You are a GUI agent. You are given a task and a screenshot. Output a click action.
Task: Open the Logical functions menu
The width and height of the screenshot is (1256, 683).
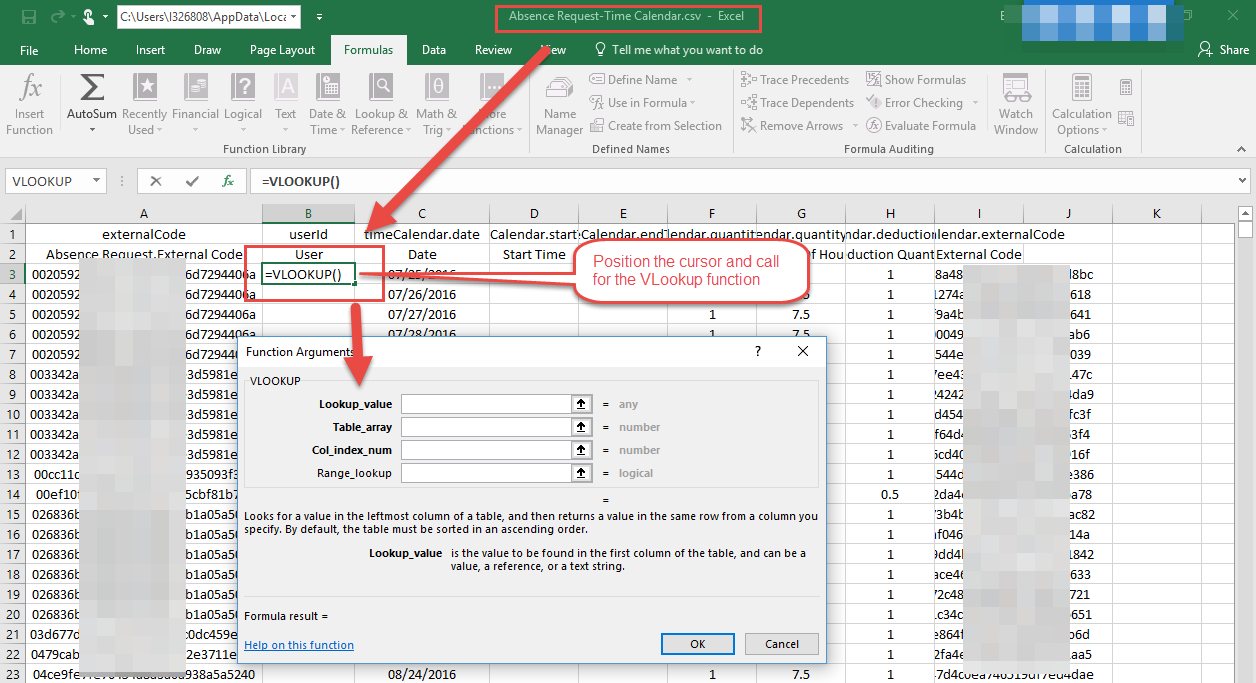(x=243, y=105)
